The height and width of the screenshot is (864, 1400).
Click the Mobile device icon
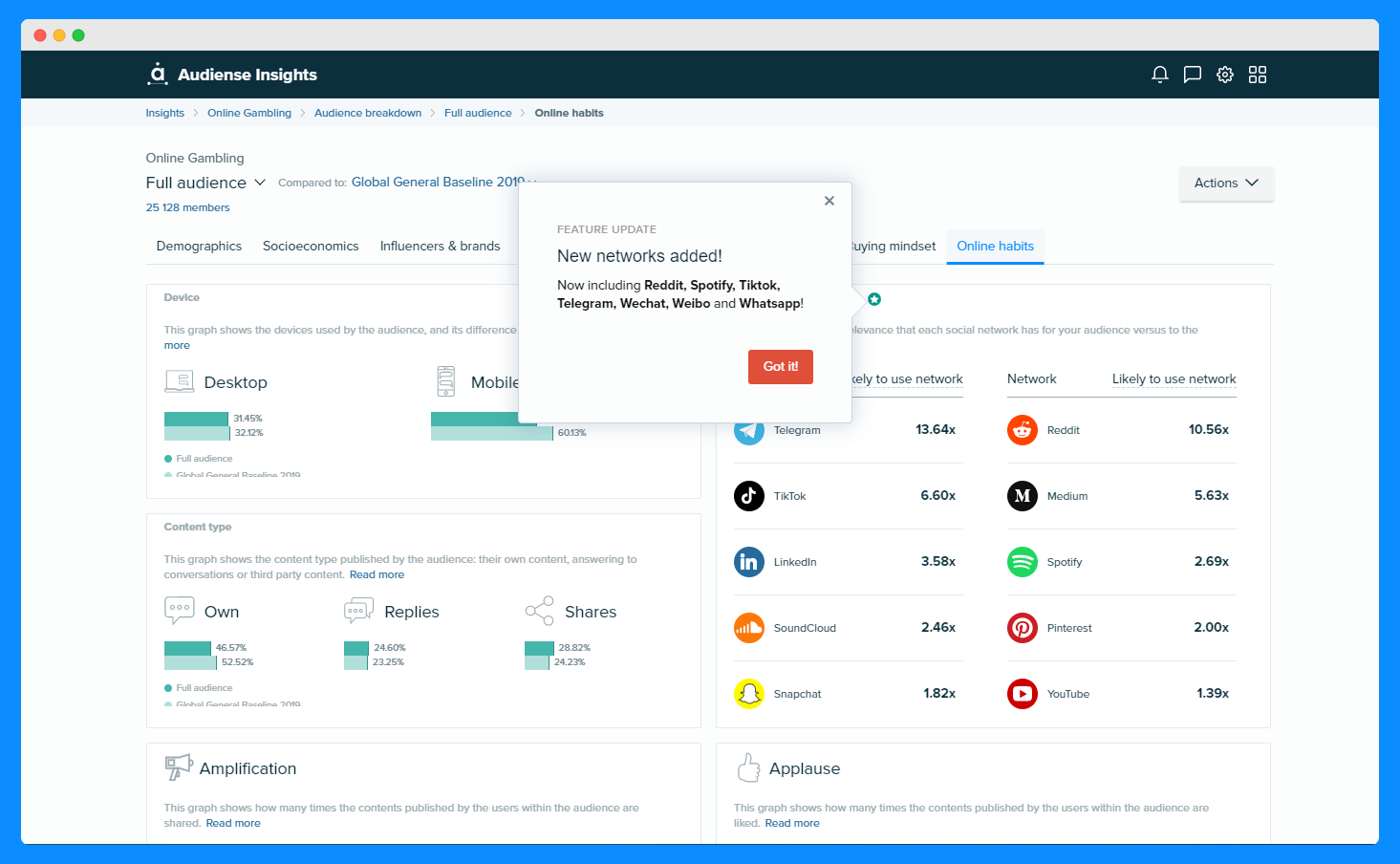point(446,381)
